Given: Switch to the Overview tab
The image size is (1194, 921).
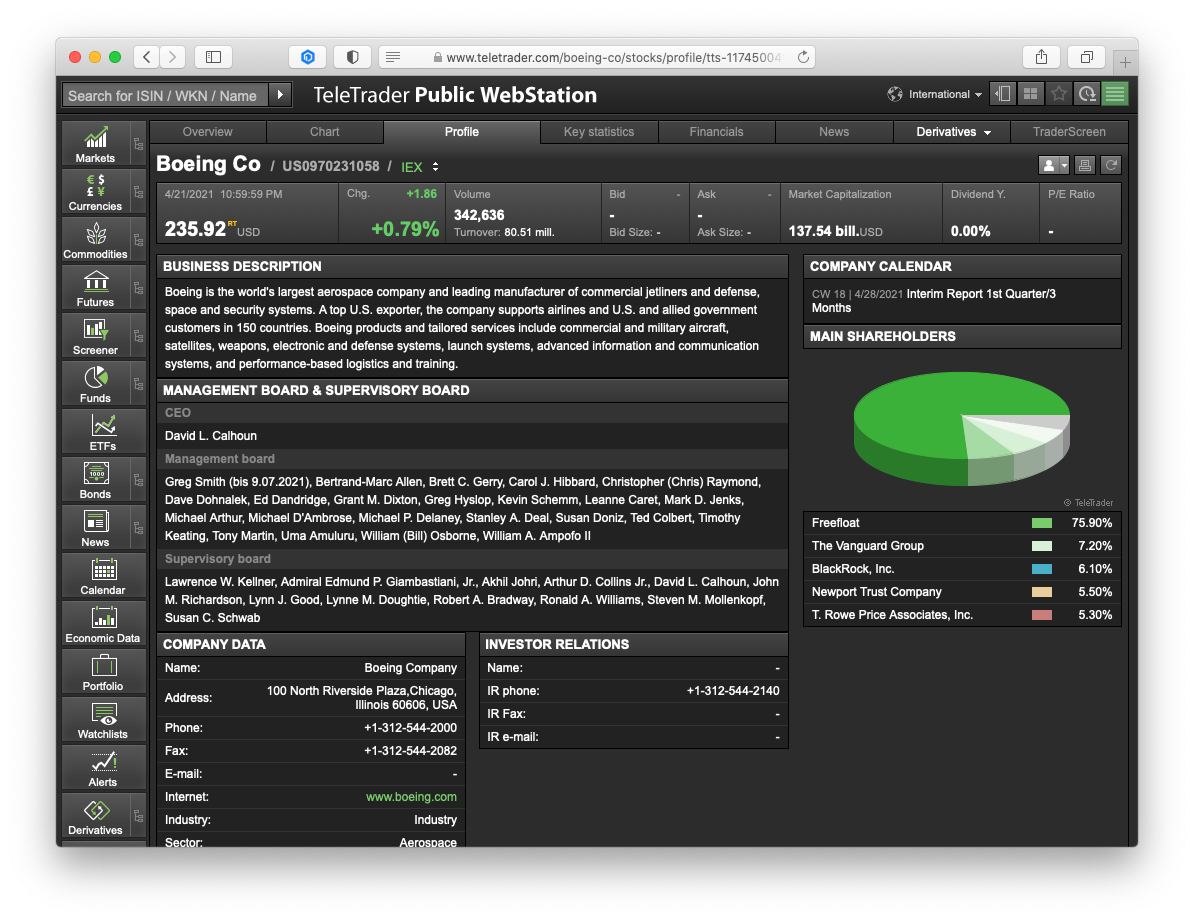Looking at the screenshot, I should 208,132.
